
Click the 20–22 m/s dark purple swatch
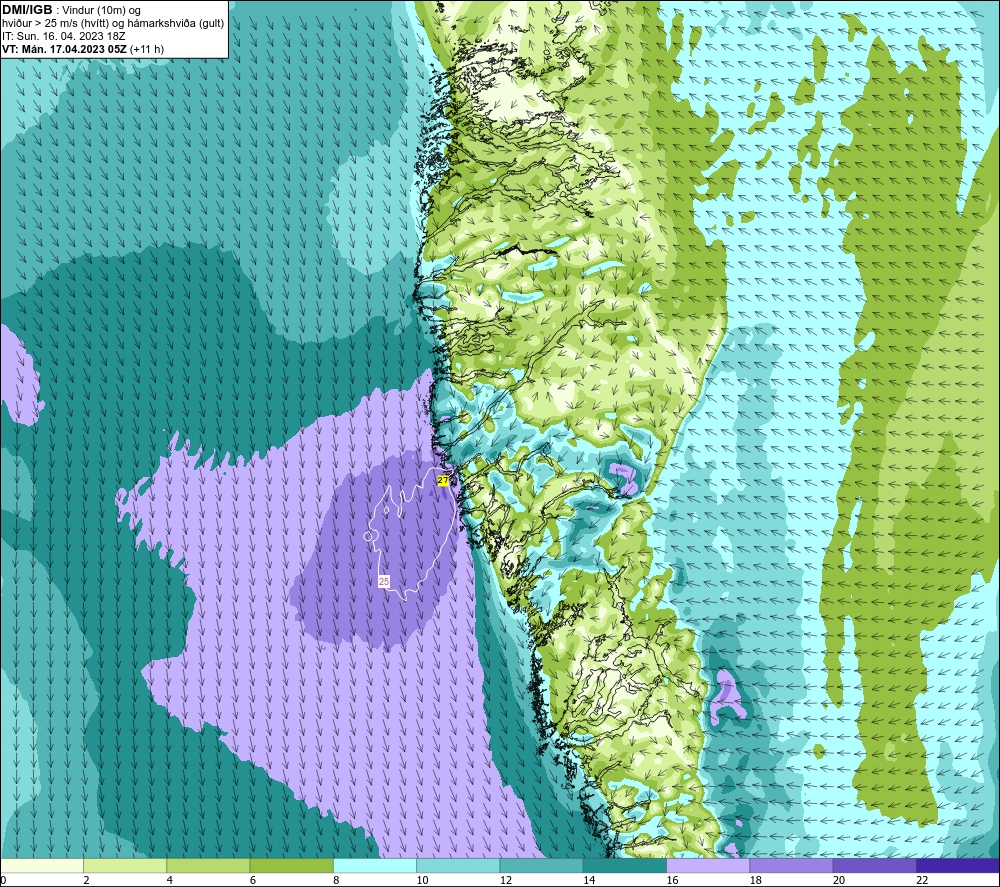[x=874, y=865]
